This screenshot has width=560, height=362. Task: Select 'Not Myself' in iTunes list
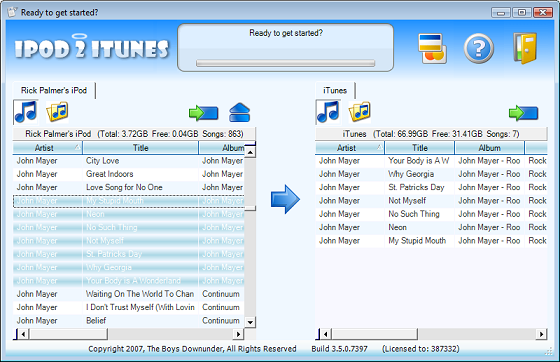point(431,201)
